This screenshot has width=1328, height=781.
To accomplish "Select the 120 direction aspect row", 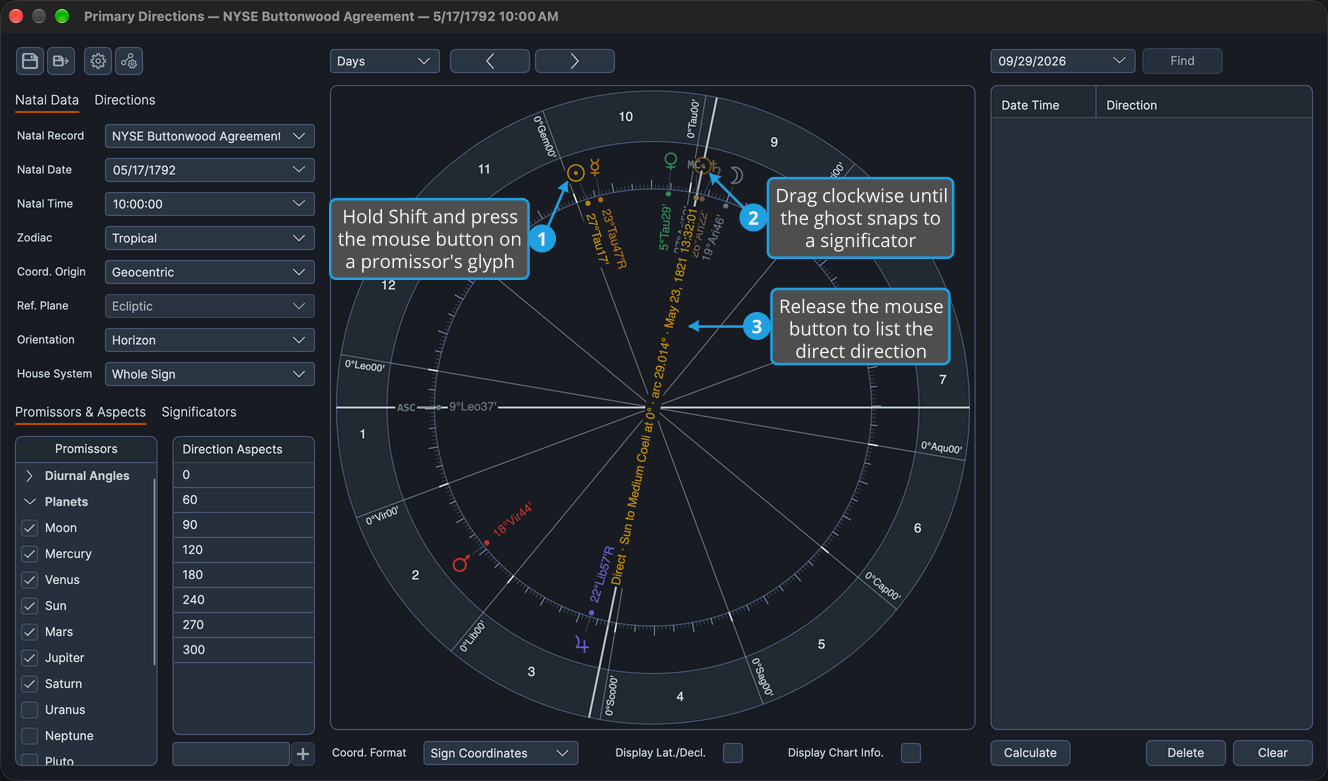I will 244,550.
